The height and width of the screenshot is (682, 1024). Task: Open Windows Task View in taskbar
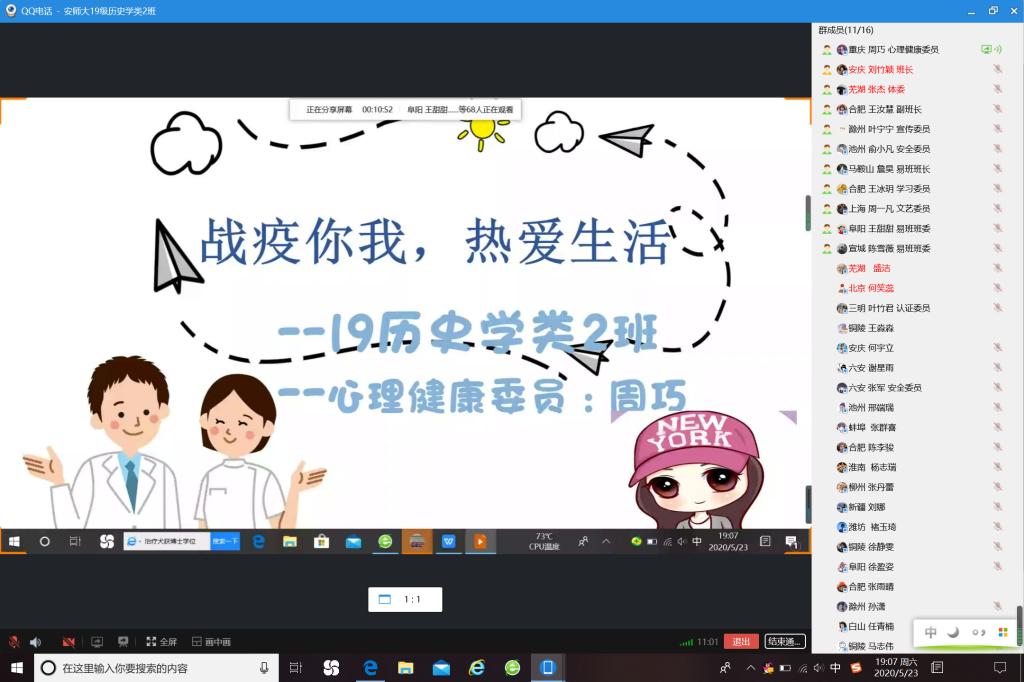(x=296, y=667)
